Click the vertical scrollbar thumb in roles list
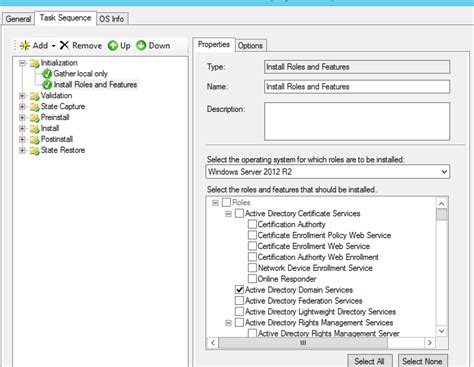This screenshot has width=474, height=367. point(442,214)
